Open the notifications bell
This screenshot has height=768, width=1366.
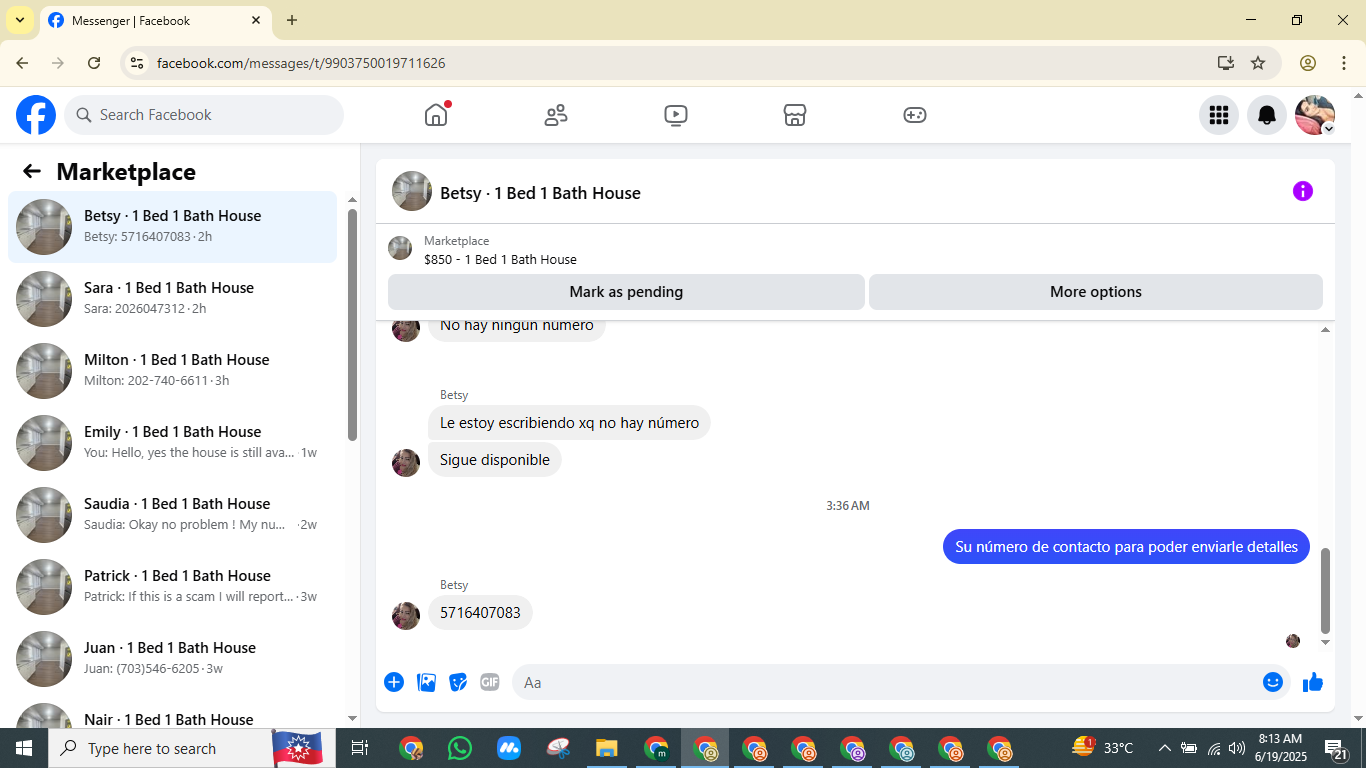coord(1267,115)
